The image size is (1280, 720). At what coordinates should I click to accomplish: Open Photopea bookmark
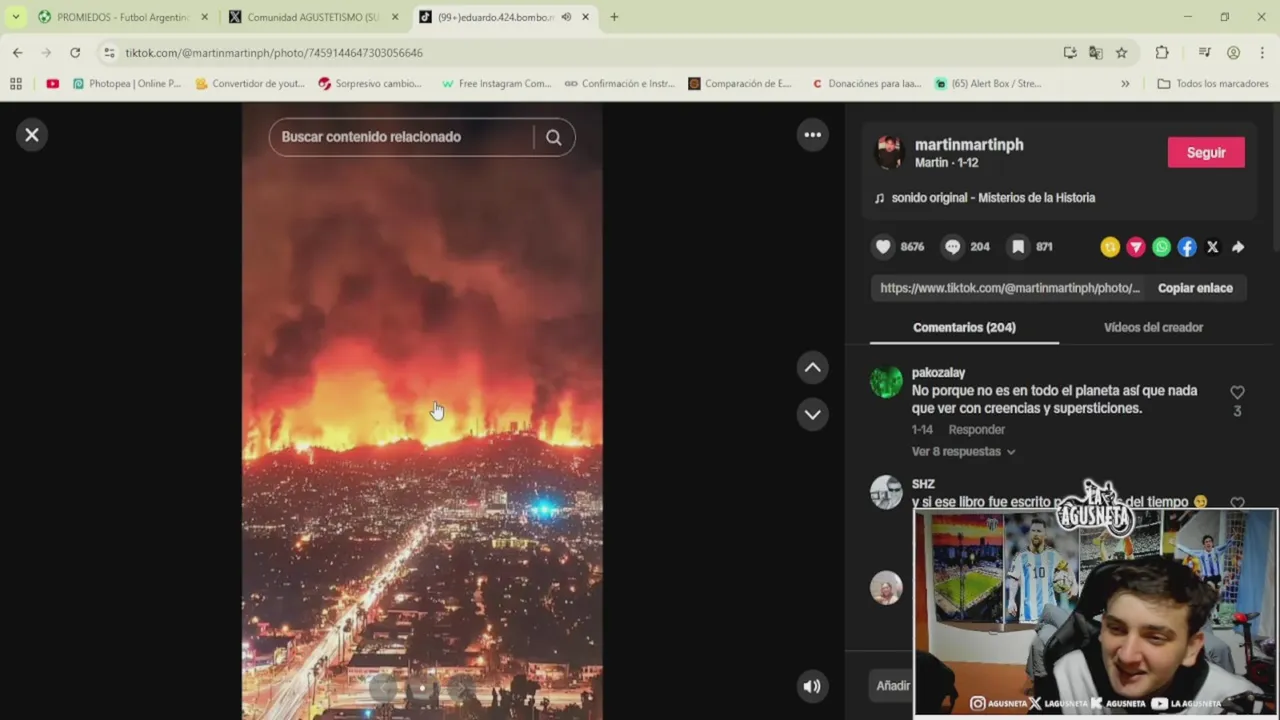(x=127, y=84)
